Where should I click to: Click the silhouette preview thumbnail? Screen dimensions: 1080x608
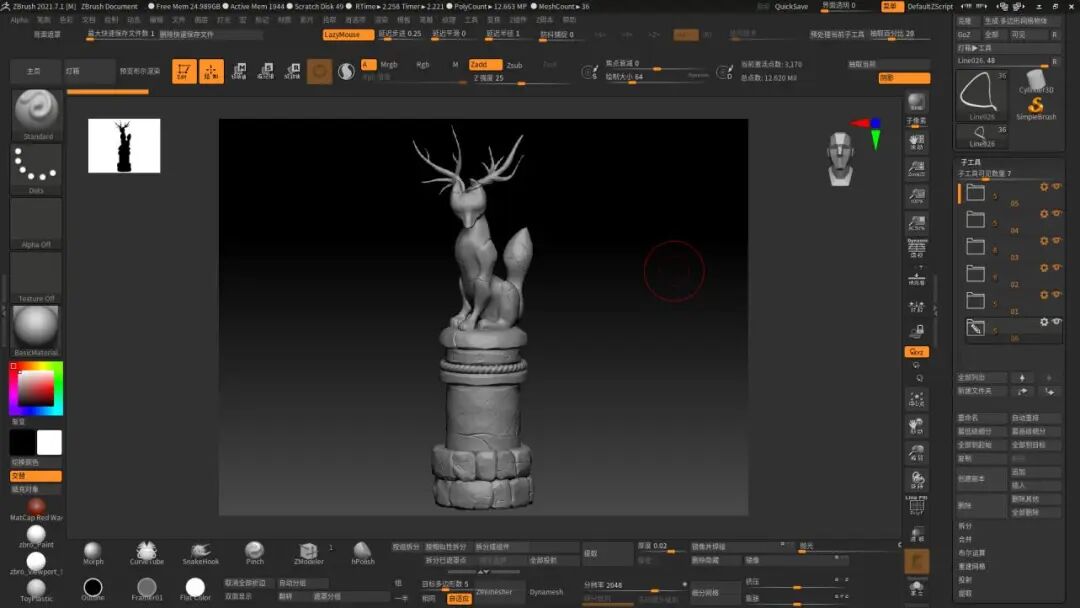(x=124, y=145)
